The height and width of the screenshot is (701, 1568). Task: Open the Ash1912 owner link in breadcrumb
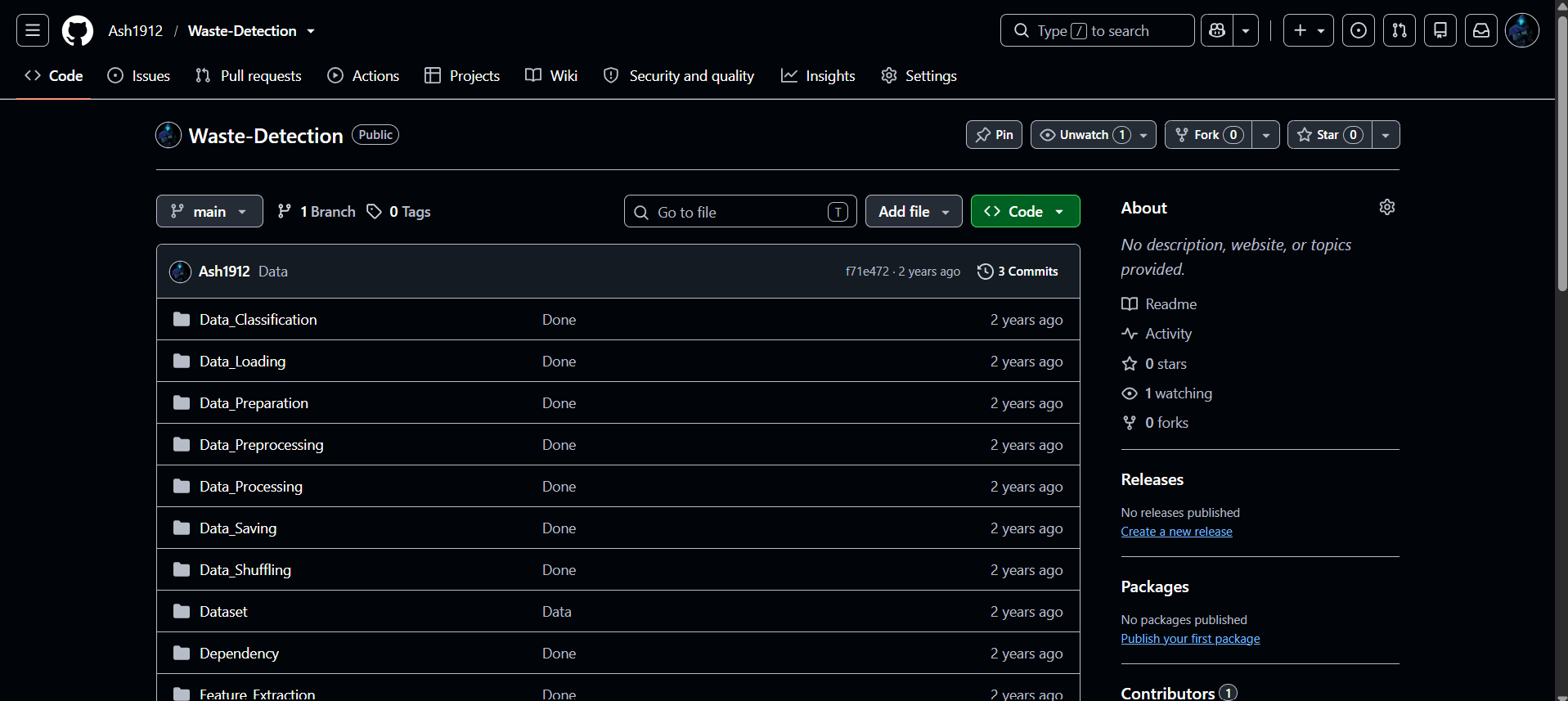[136, 31]
